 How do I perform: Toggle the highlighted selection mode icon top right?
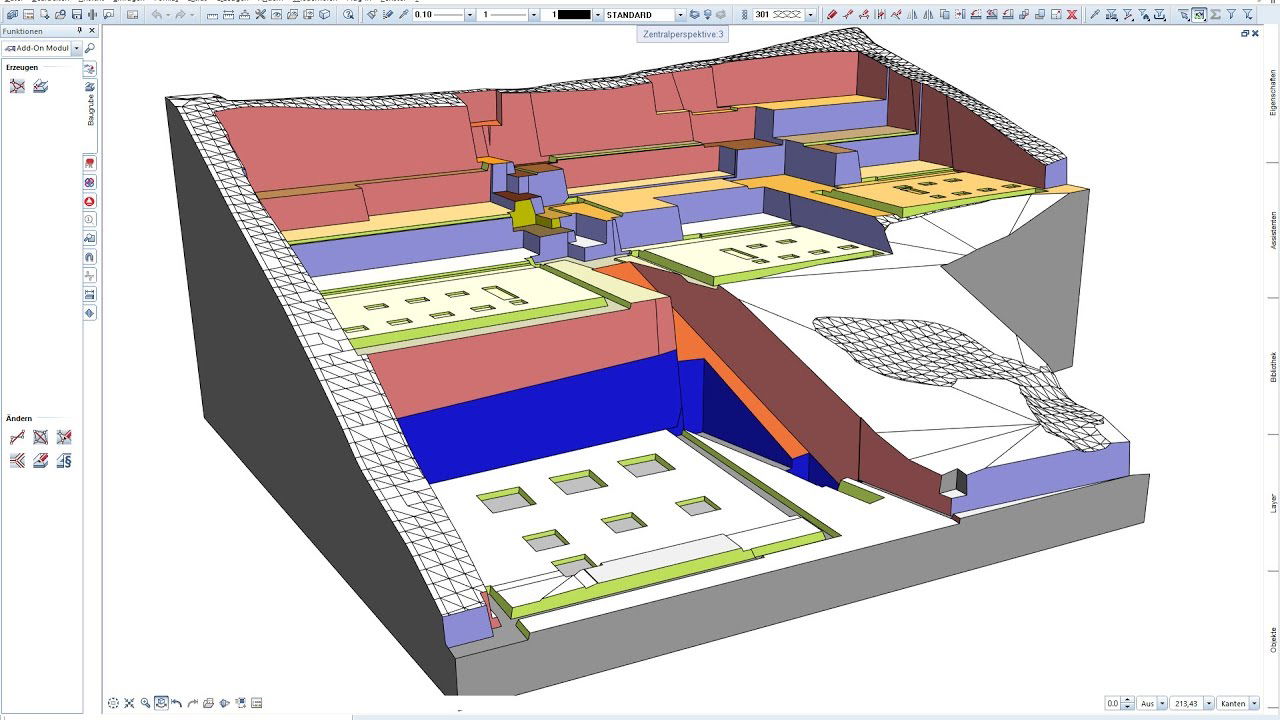pyautogui.click(x=1199, y=15)
